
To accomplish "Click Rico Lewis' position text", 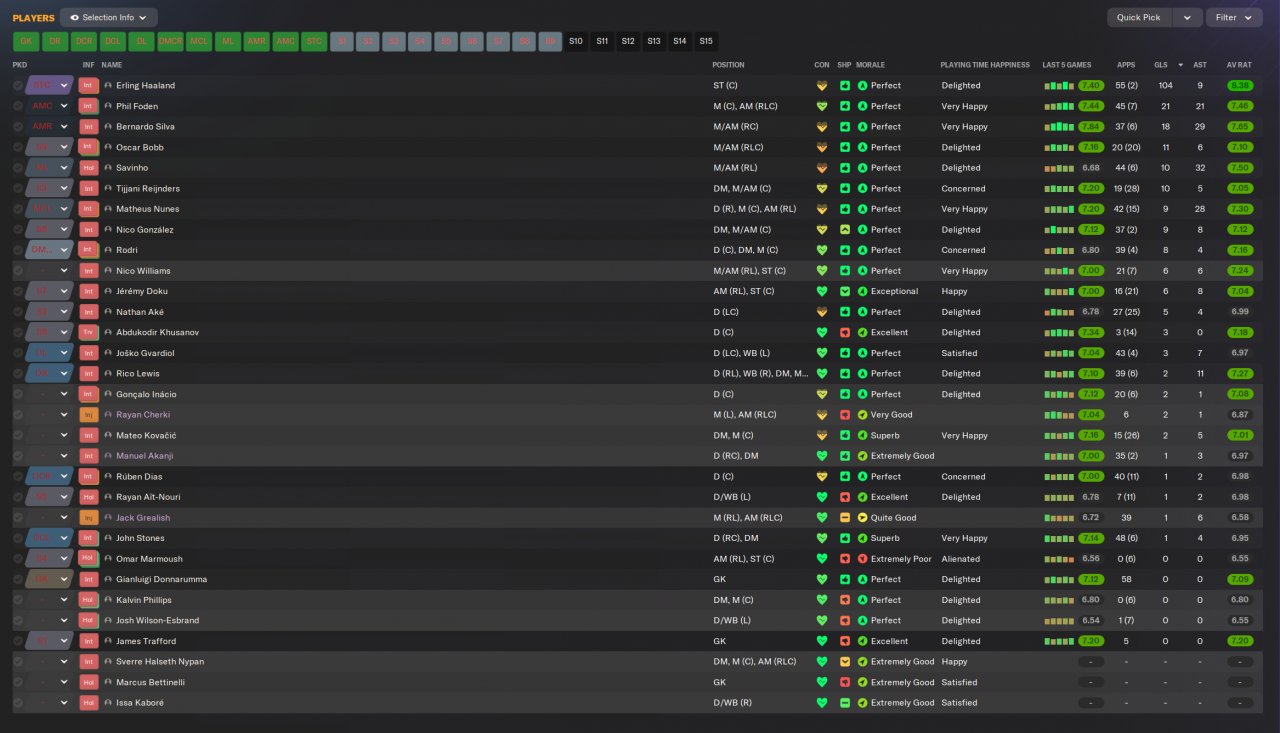I will tap(760, 374).
